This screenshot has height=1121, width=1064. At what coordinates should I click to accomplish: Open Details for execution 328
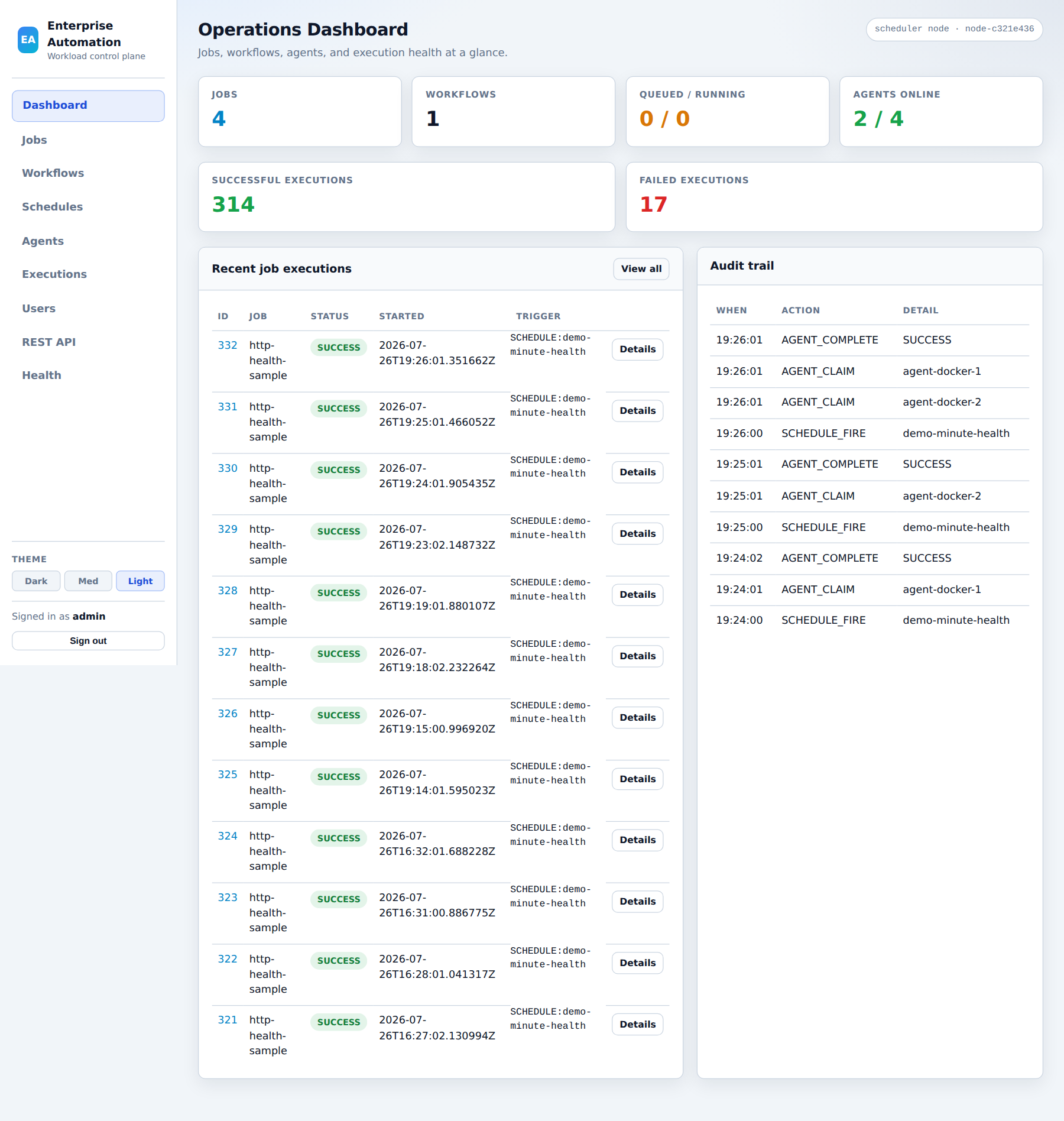pyautogui.click(x=637, y=595)
